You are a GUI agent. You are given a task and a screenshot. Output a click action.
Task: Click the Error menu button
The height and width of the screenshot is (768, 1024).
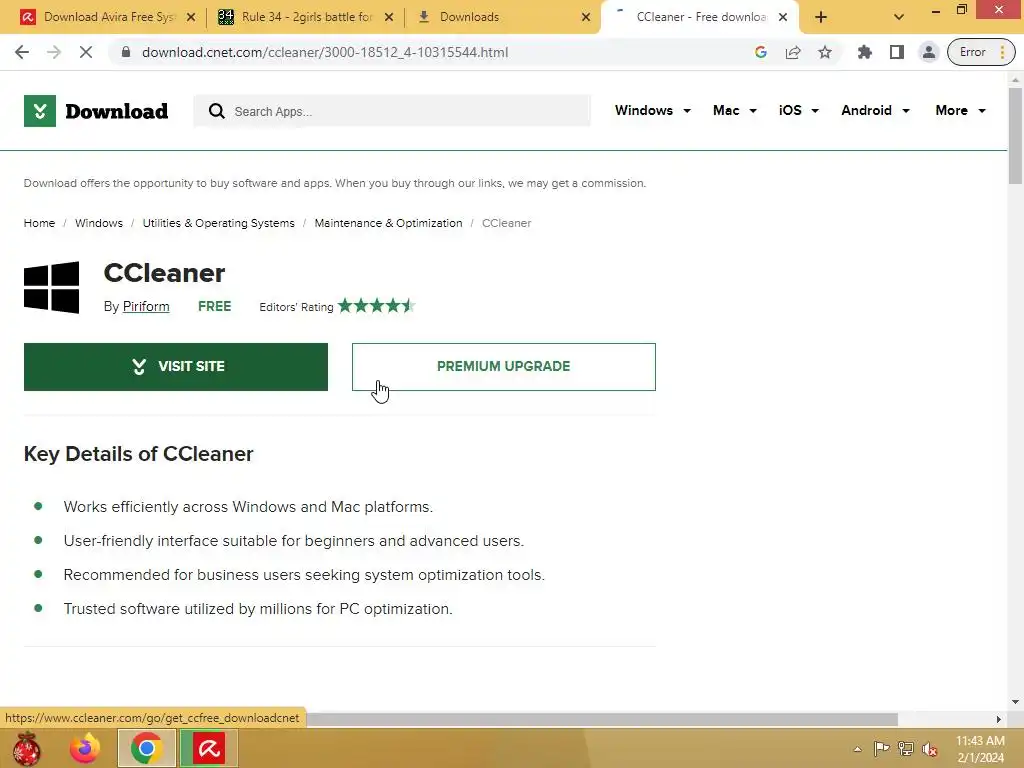[981, 52]
